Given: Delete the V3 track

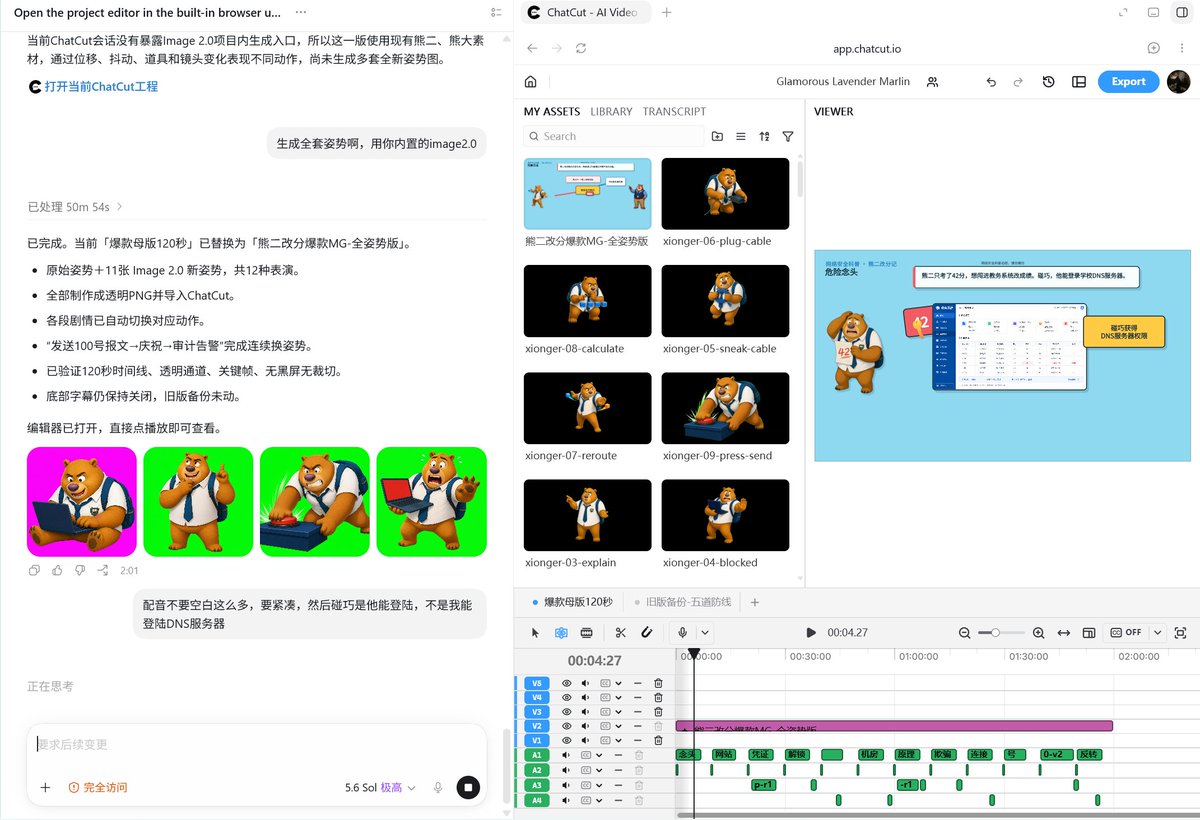Looking at the screenshot, I should (658, 712).
